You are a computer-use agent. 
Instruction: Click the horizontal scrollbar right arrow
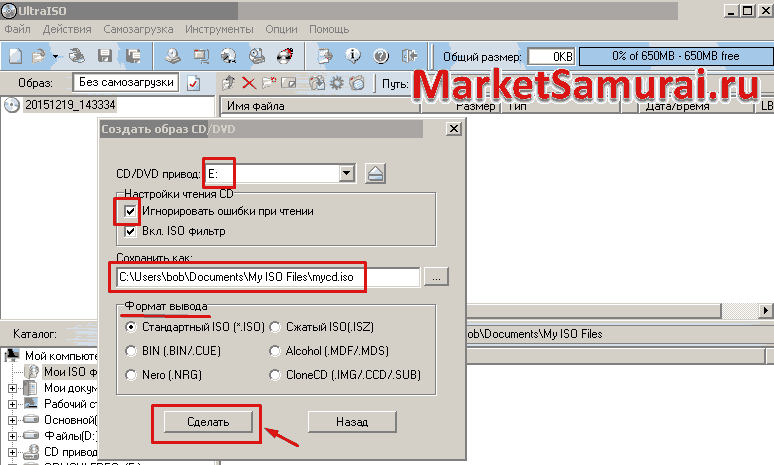[x=765, y=310]
